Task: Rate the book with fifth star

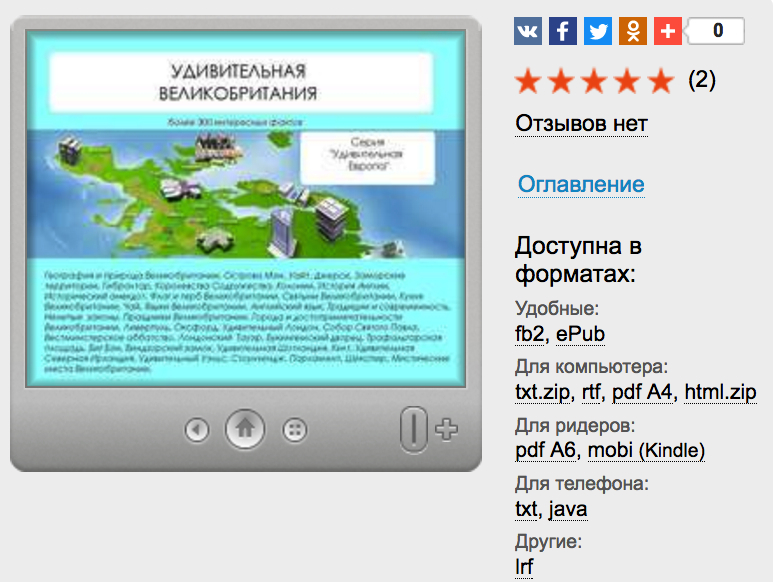Action: (661, 81)
